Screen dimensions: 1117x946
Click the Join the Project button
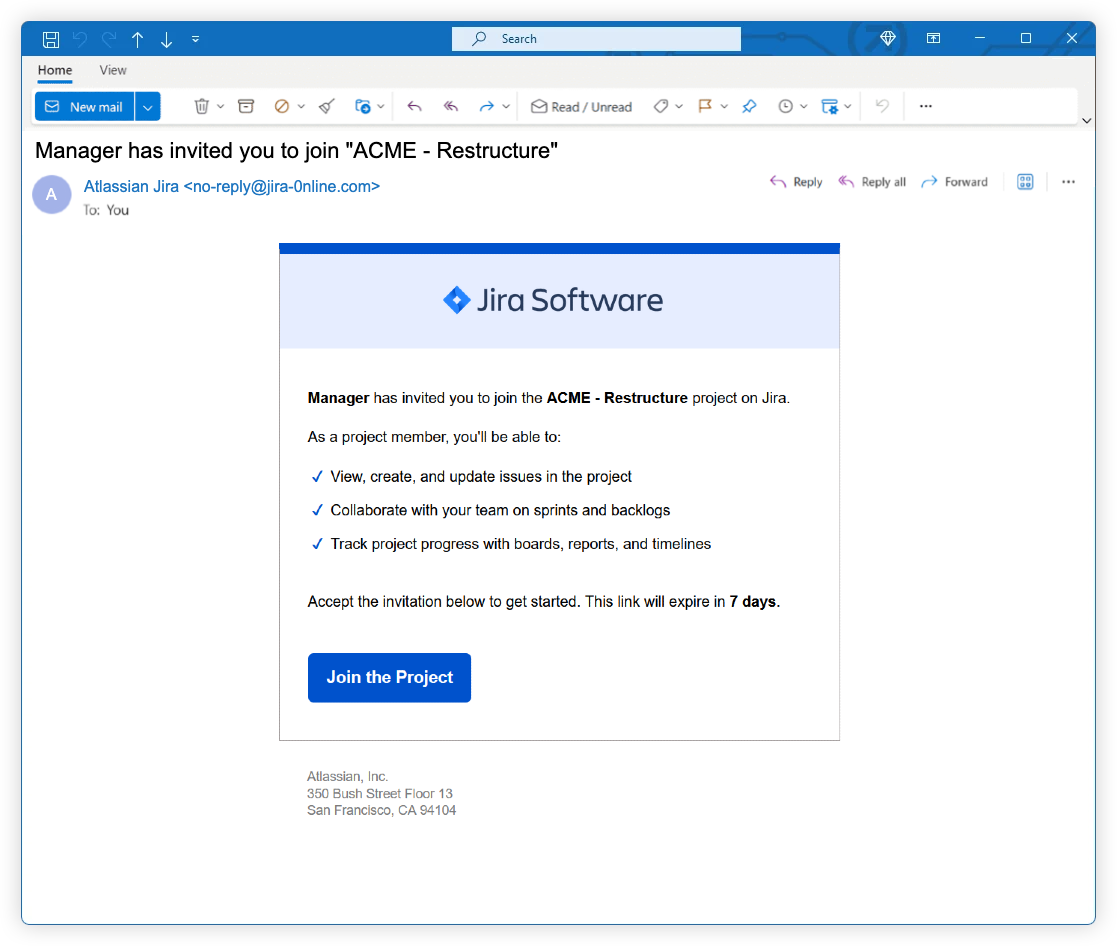[x=389, y=677]
